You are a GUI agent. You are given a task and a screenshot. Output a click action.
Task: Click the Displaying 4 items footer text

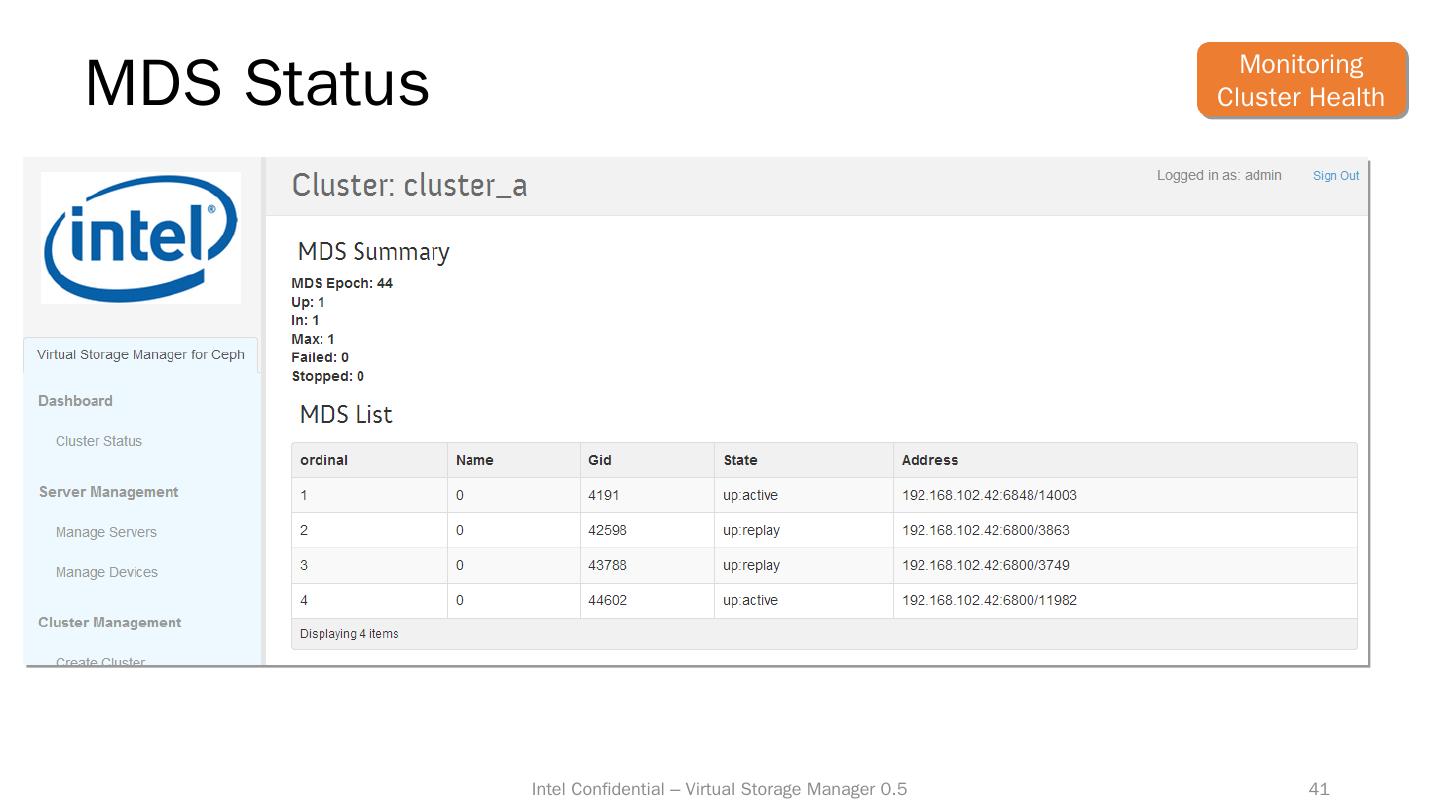[x=349, y=633]
